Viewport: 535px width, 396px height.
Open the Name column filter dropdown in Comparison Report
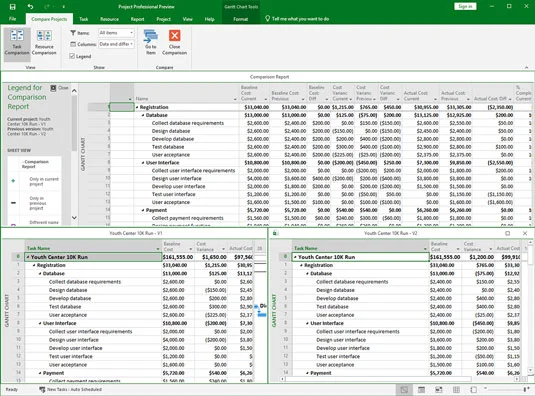coord(235,99)
